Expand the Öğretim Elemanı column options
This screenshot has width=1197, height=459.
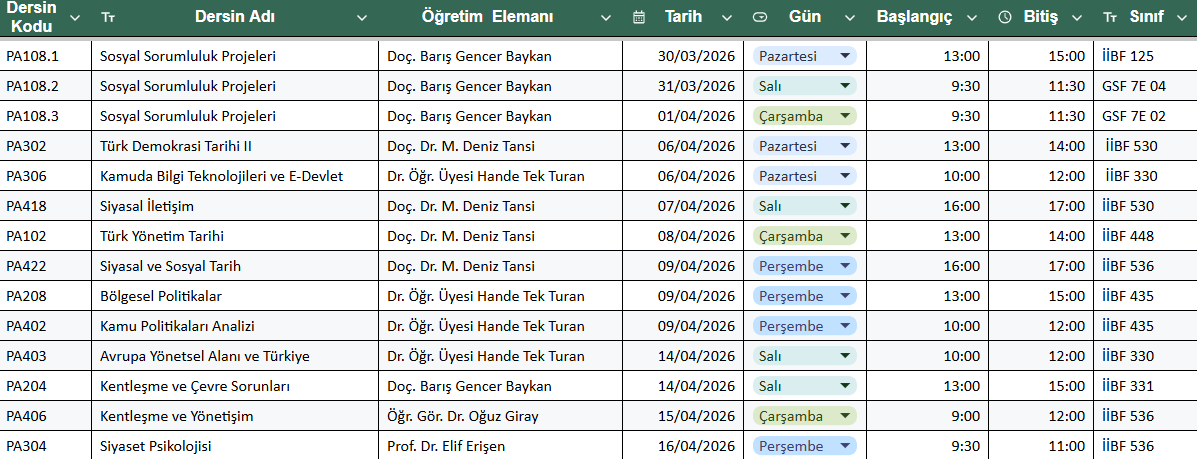(605, 17)
